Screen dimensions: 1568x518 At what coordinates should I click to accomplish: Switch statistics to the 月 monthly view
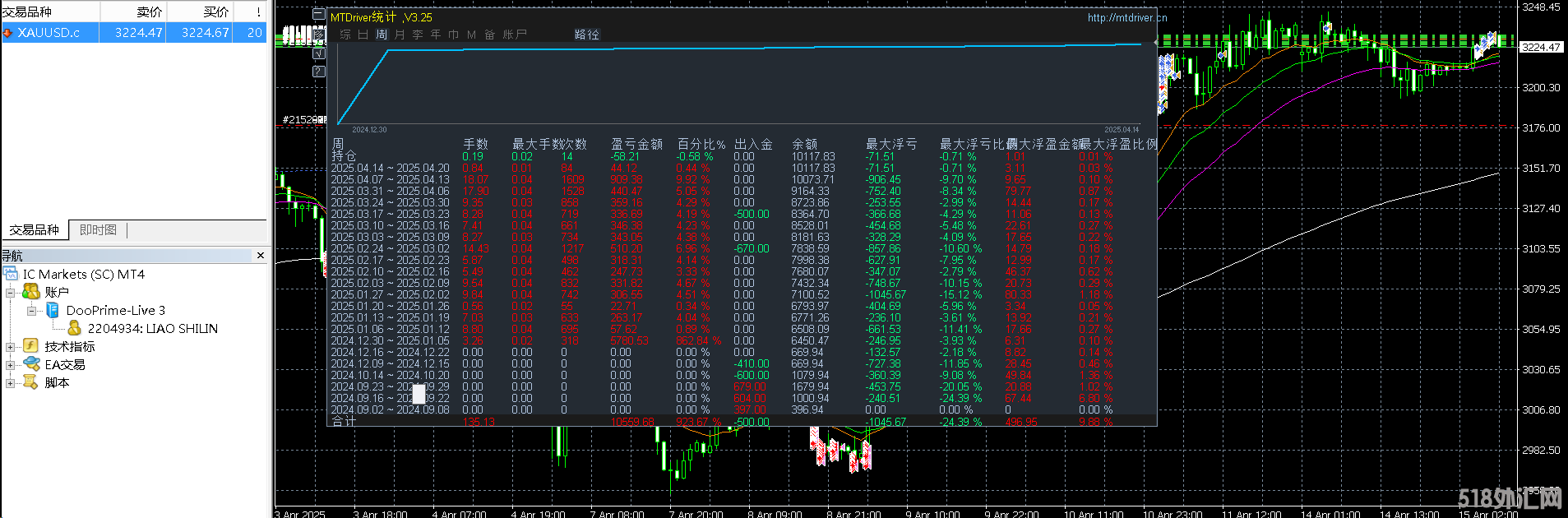(400, 35)
